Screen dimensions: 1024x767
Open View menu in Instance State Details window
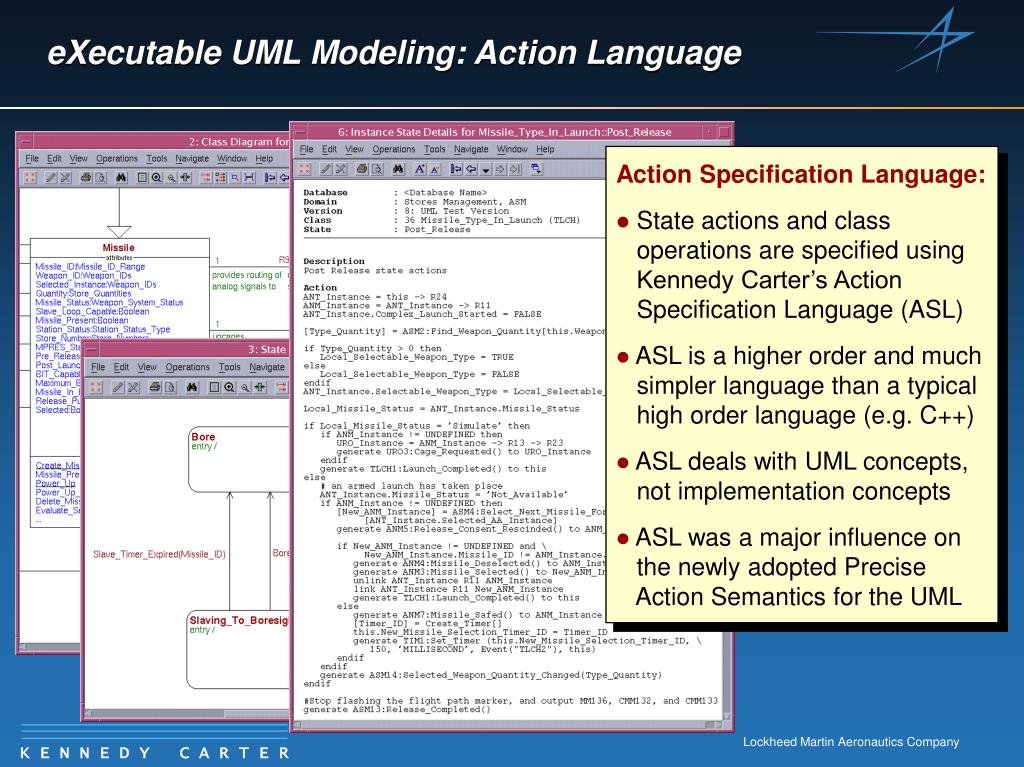point(354,149)
